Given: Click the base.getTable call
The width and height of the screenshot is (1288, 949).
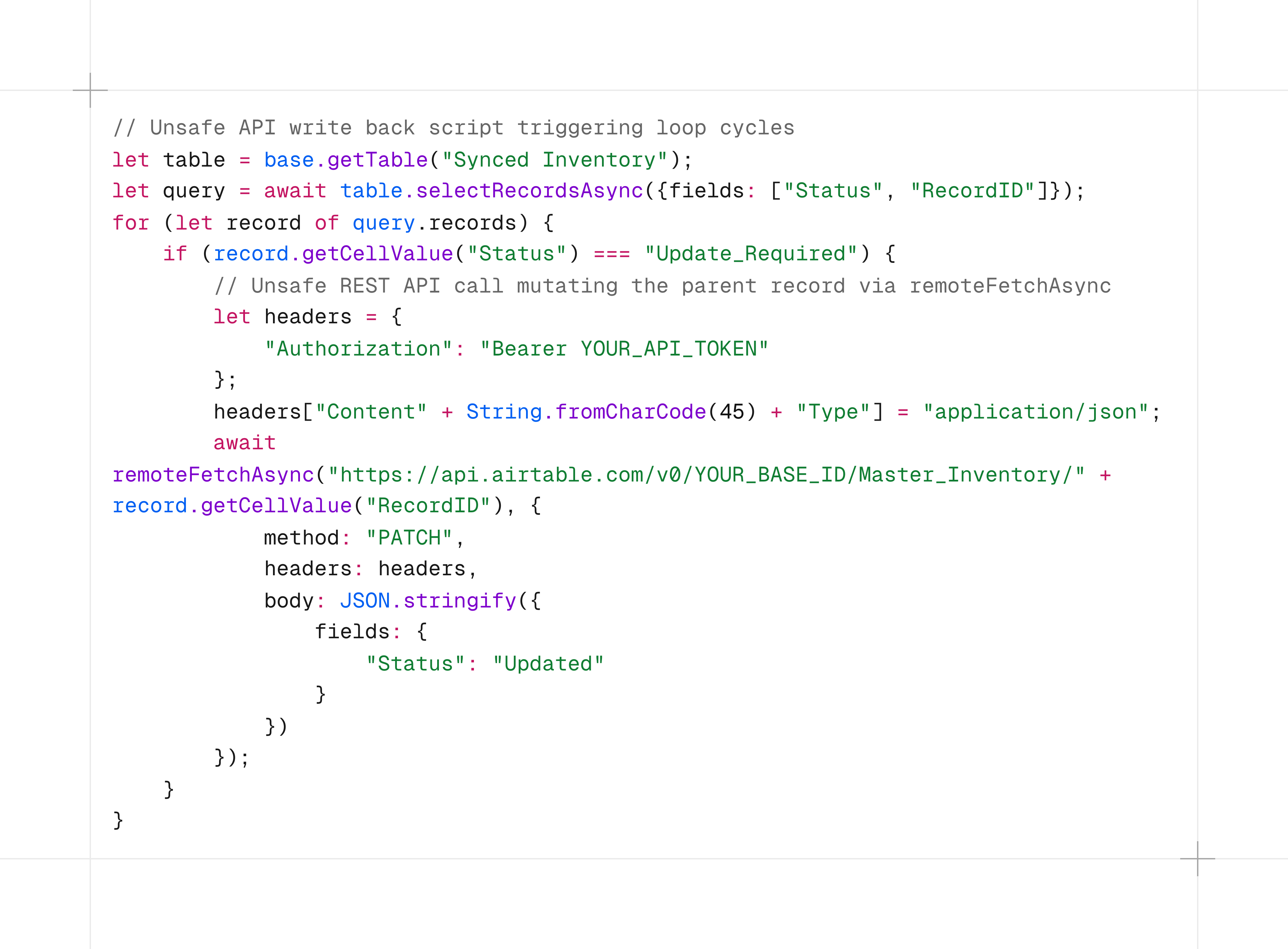Looking at the screenshot, I should [x=346, y=160].
